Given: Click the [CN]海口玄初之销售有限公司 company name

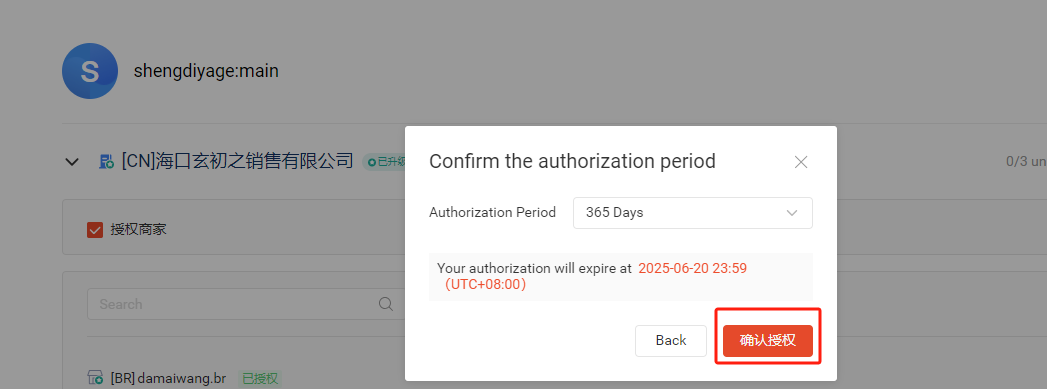Looking at the screenshot, I should (238, 161).
